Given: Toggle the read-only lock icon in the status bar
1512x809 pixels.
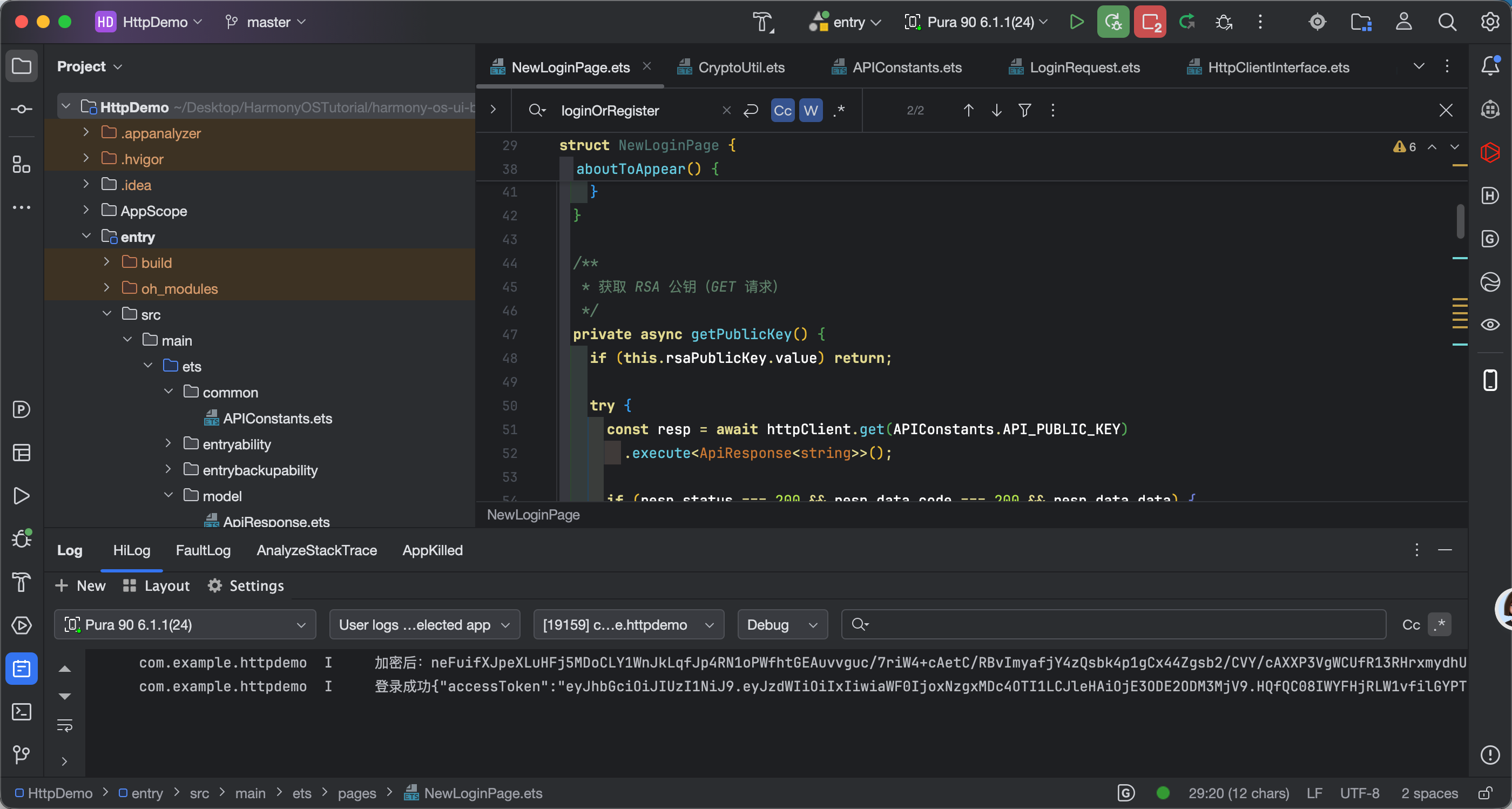Looking at the screenshot, I should pos(1485,793).
